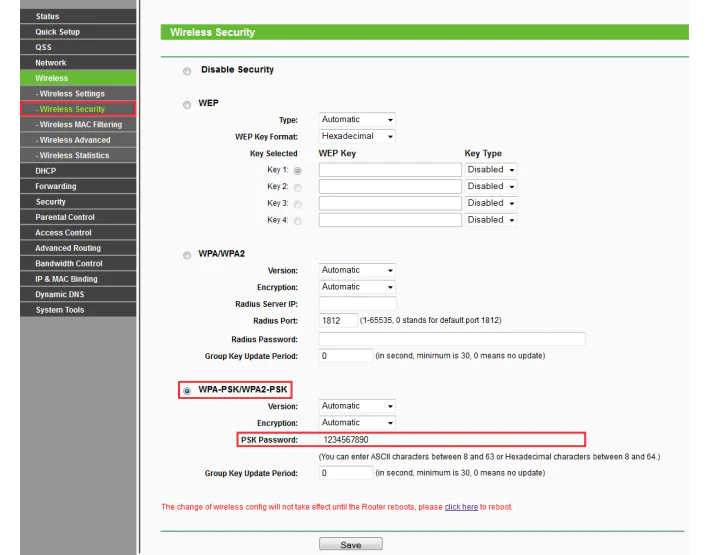The height and width of the screenshot is (555, 713).
Task: Navigate to the DHCP section
Action: 46,171
